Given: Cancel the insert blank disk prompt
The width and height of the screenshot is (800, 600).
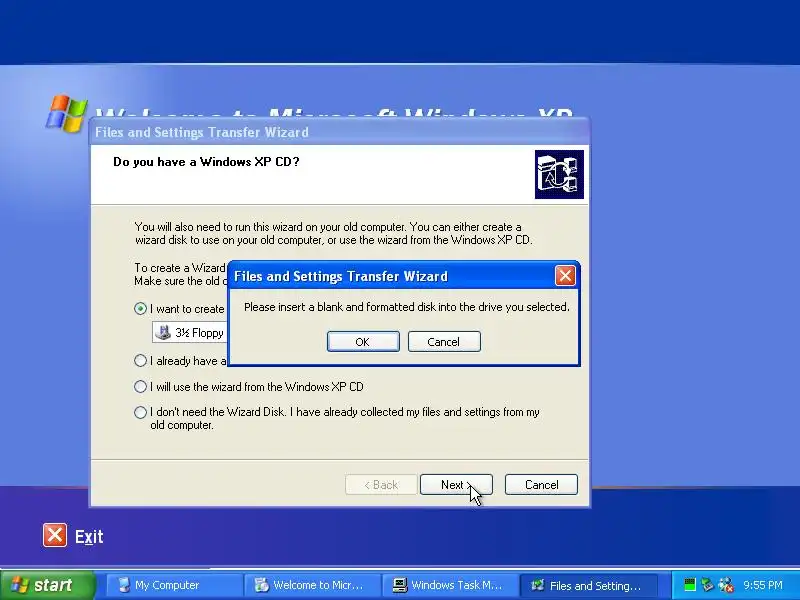Looking at the screenshot, I should coord(444,341).
